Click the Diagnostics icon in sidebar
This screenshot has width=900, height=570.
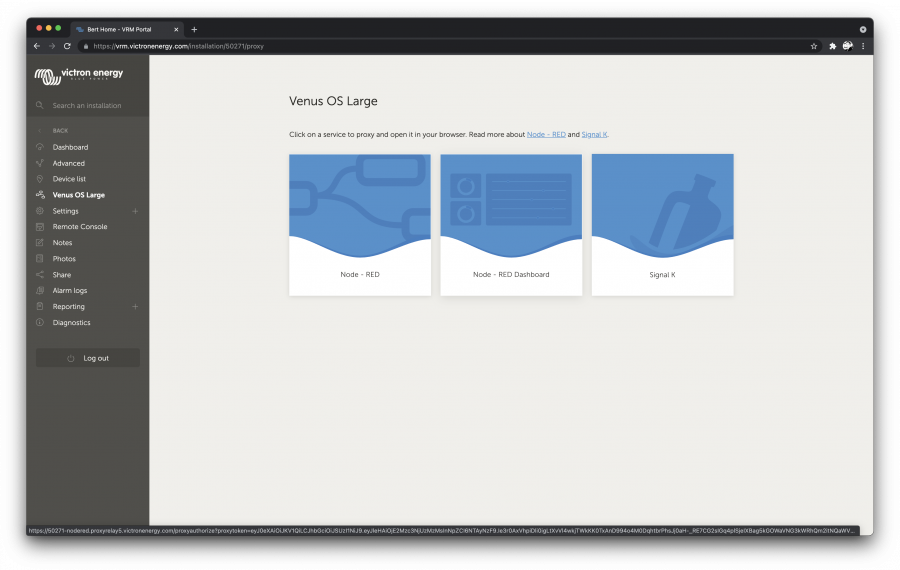(40, 323)
